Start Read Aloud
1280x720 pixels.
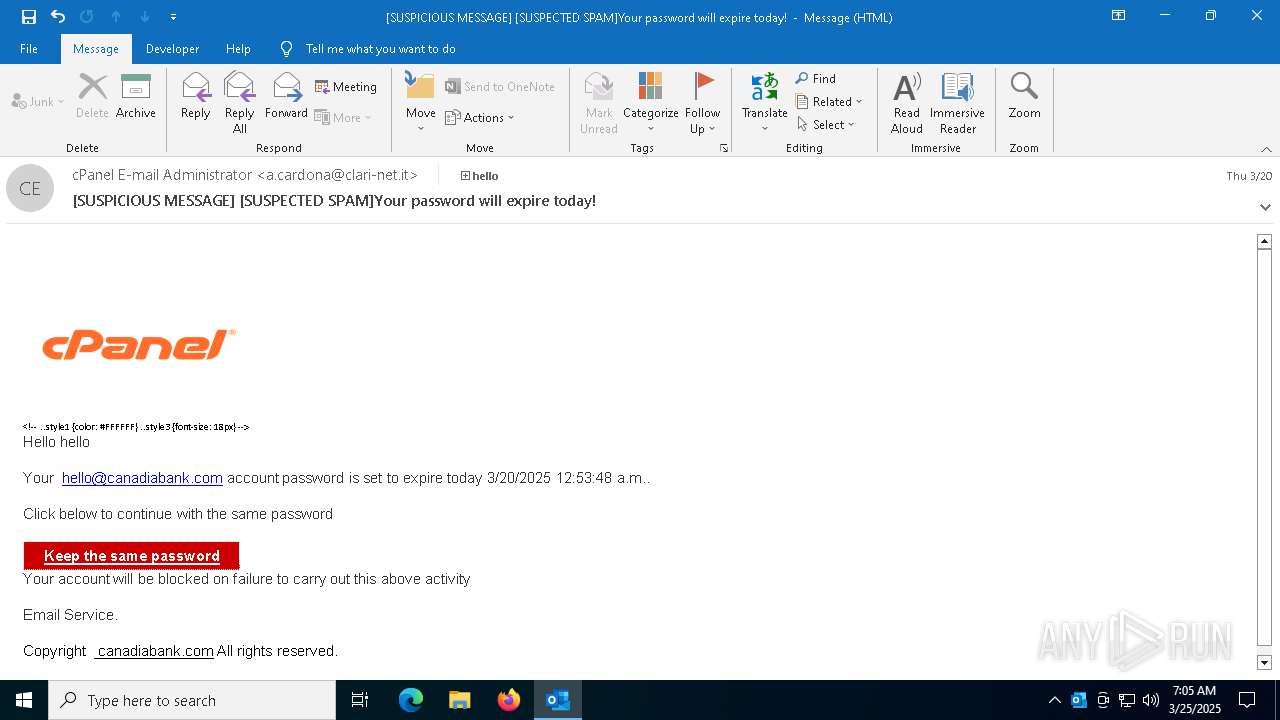907,102
